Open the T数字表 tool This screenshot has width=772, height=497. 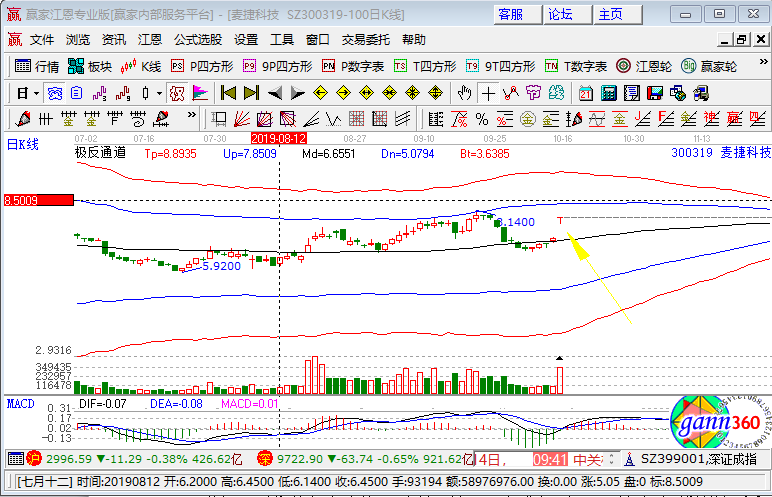click(576, 66)
